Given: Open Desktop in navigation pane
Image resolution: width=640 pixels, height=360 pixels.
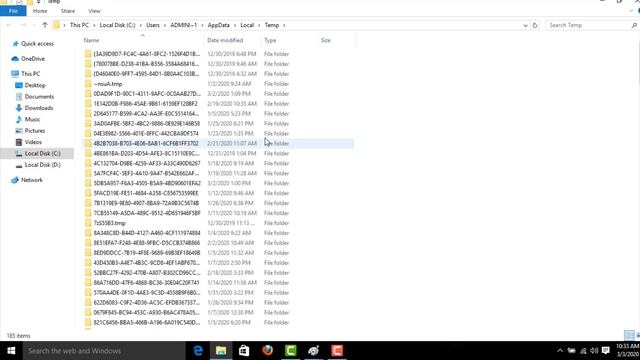Looking at the screenshot, I should click(x=35, y=85).
